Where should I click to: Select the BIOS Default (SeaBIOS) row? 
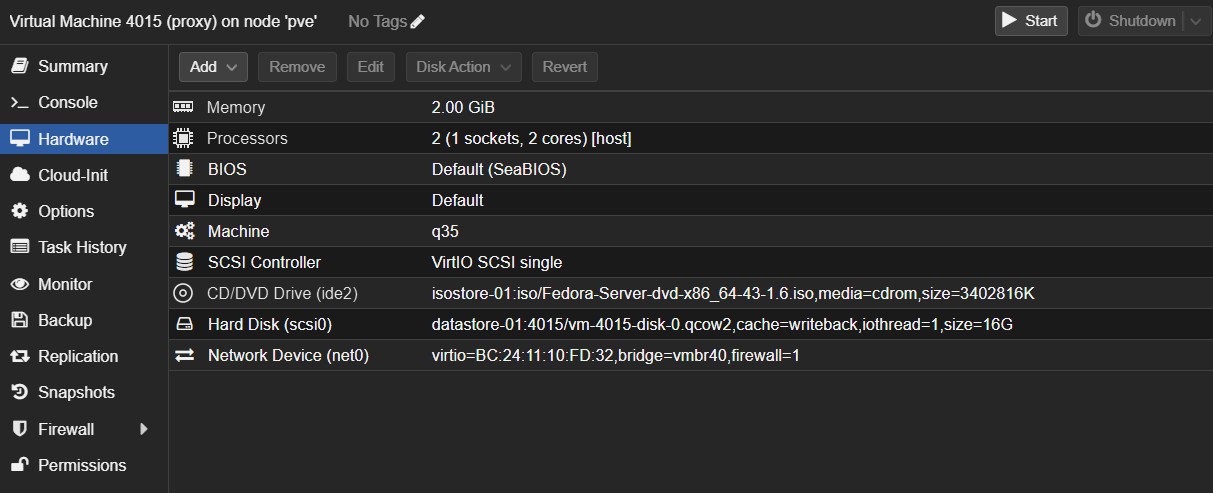498,169
